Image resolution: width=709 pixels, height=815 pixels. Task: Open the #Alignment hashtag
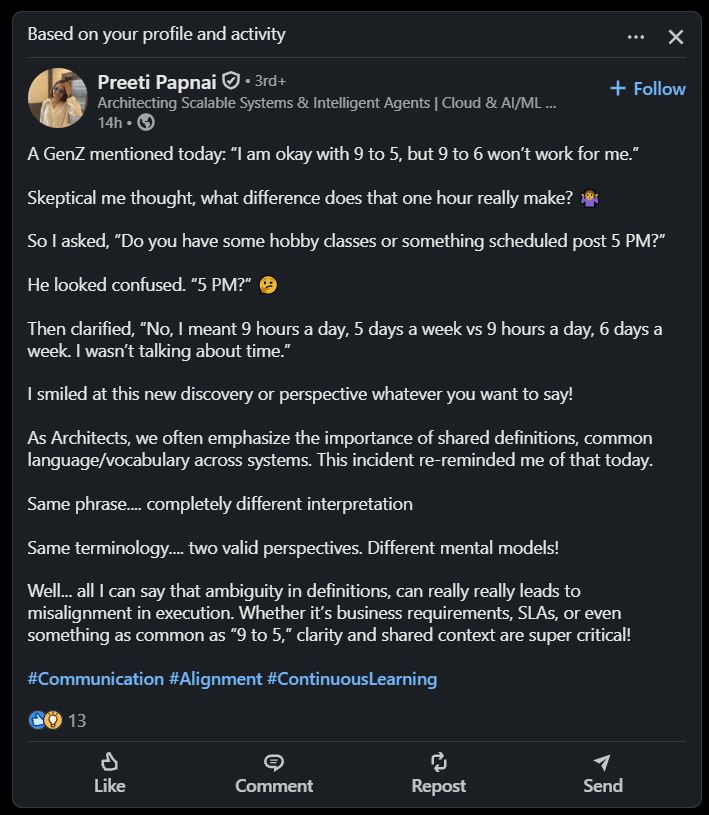tap(216, 679)
